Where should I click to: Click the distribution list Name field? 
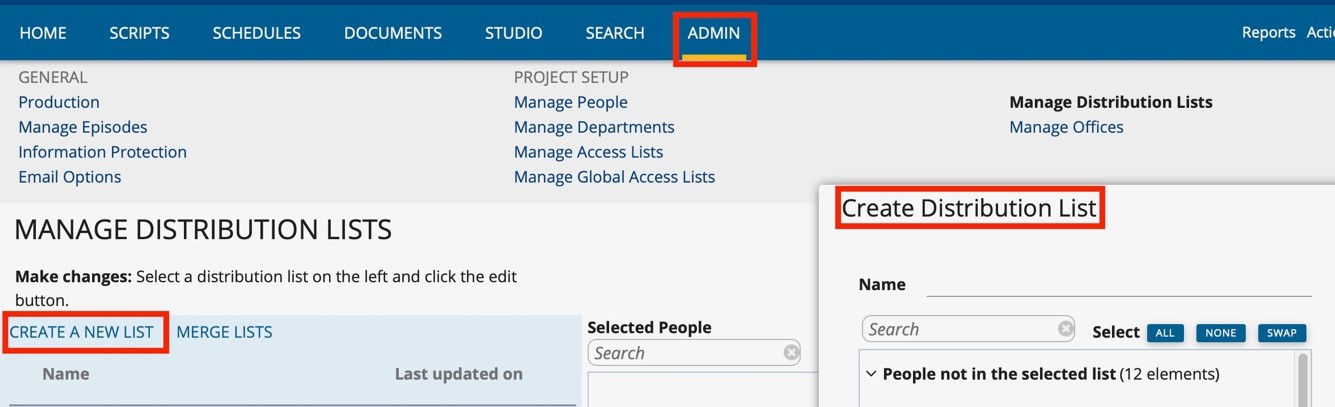[x=1119, y=284]
